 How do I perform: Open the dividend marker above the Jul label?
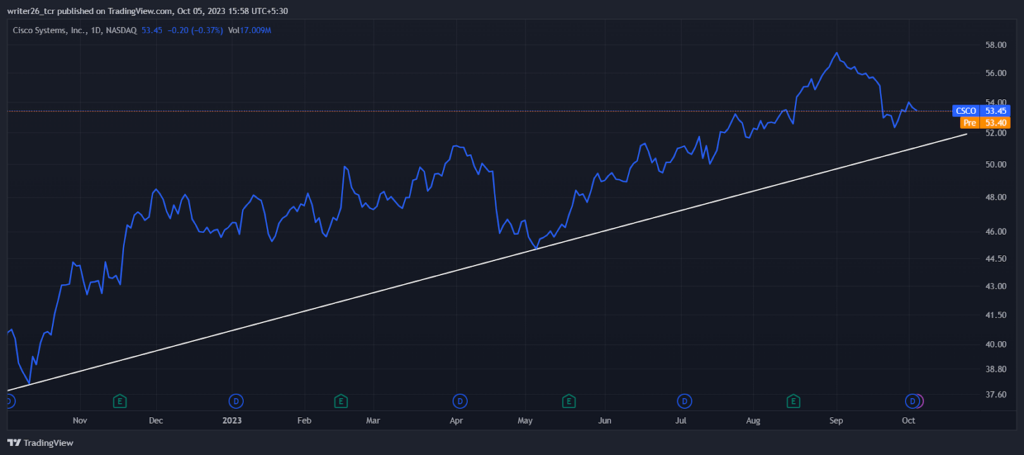(684, 400)
